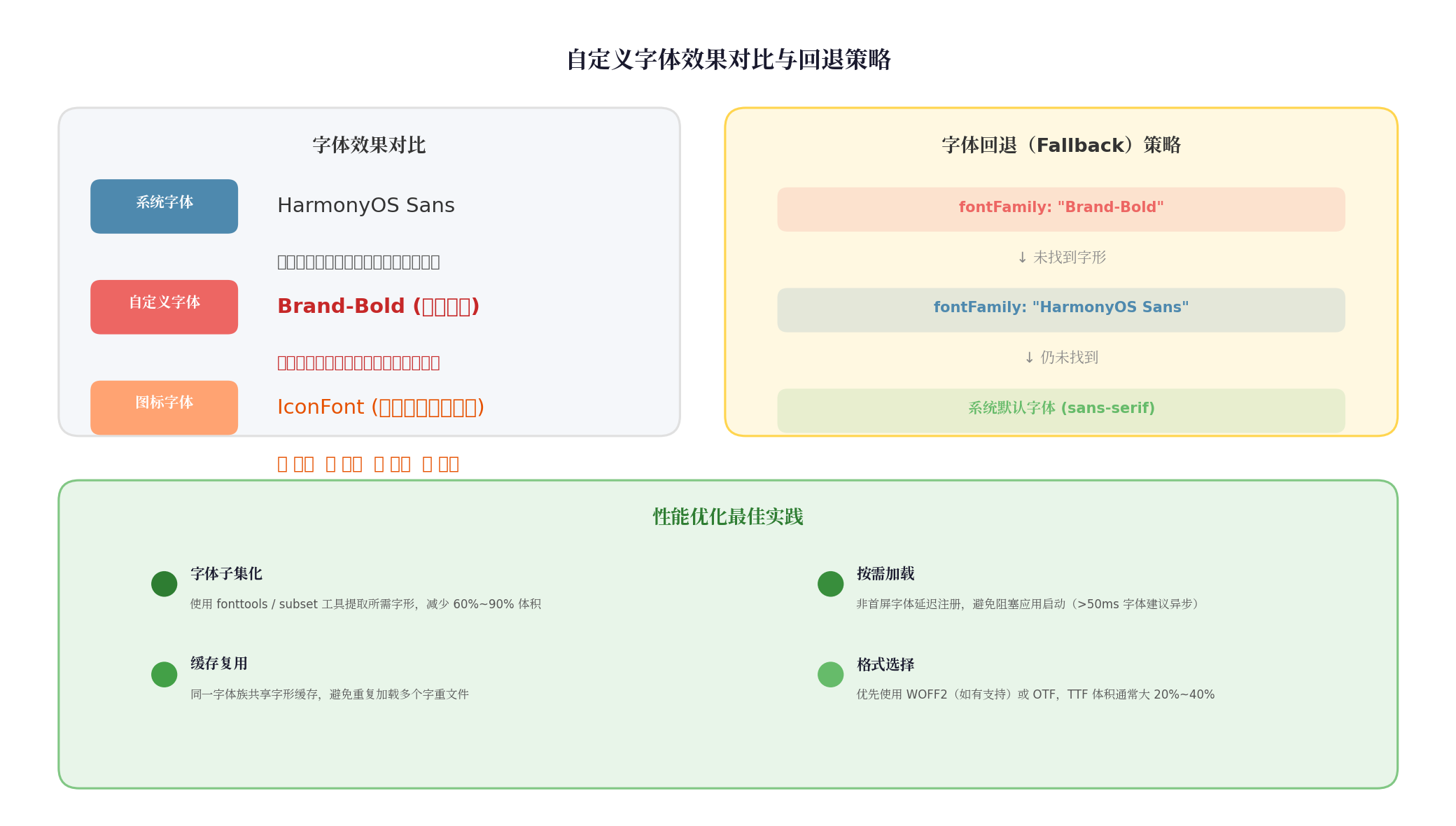Click the 字体回退（Fallback）策略 heading
Viewport: 1456px width, 826px height.
[x=1061, y=145]
